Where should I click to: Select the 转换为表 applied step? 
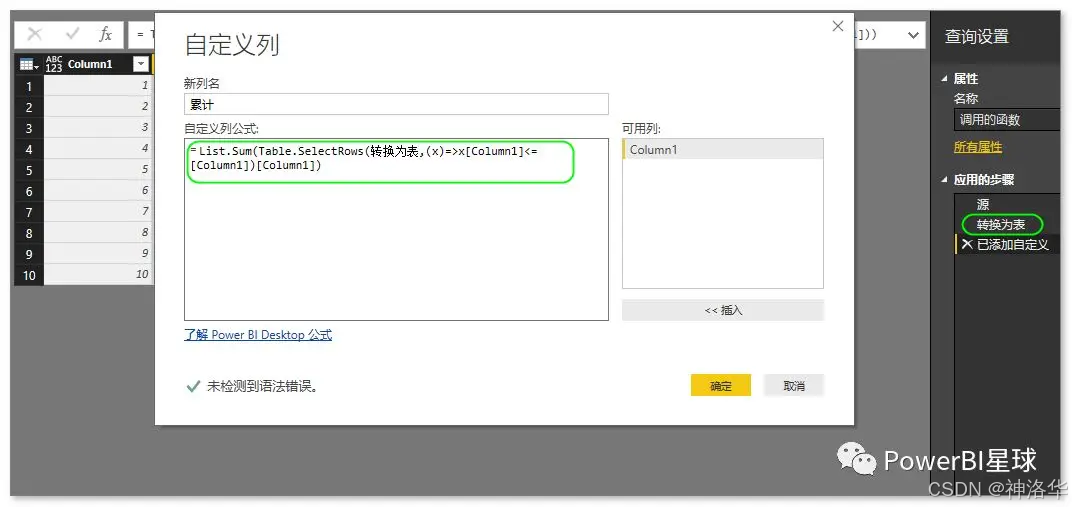[x=1001, y=224]
